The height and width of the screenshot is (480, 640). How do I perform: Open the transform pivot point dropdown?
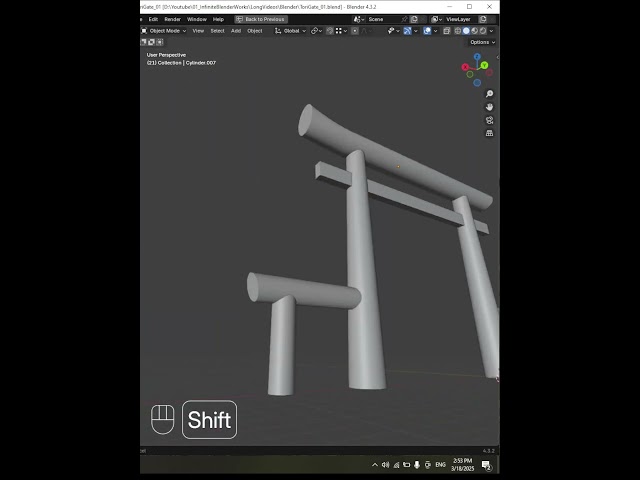click(316, 31)
